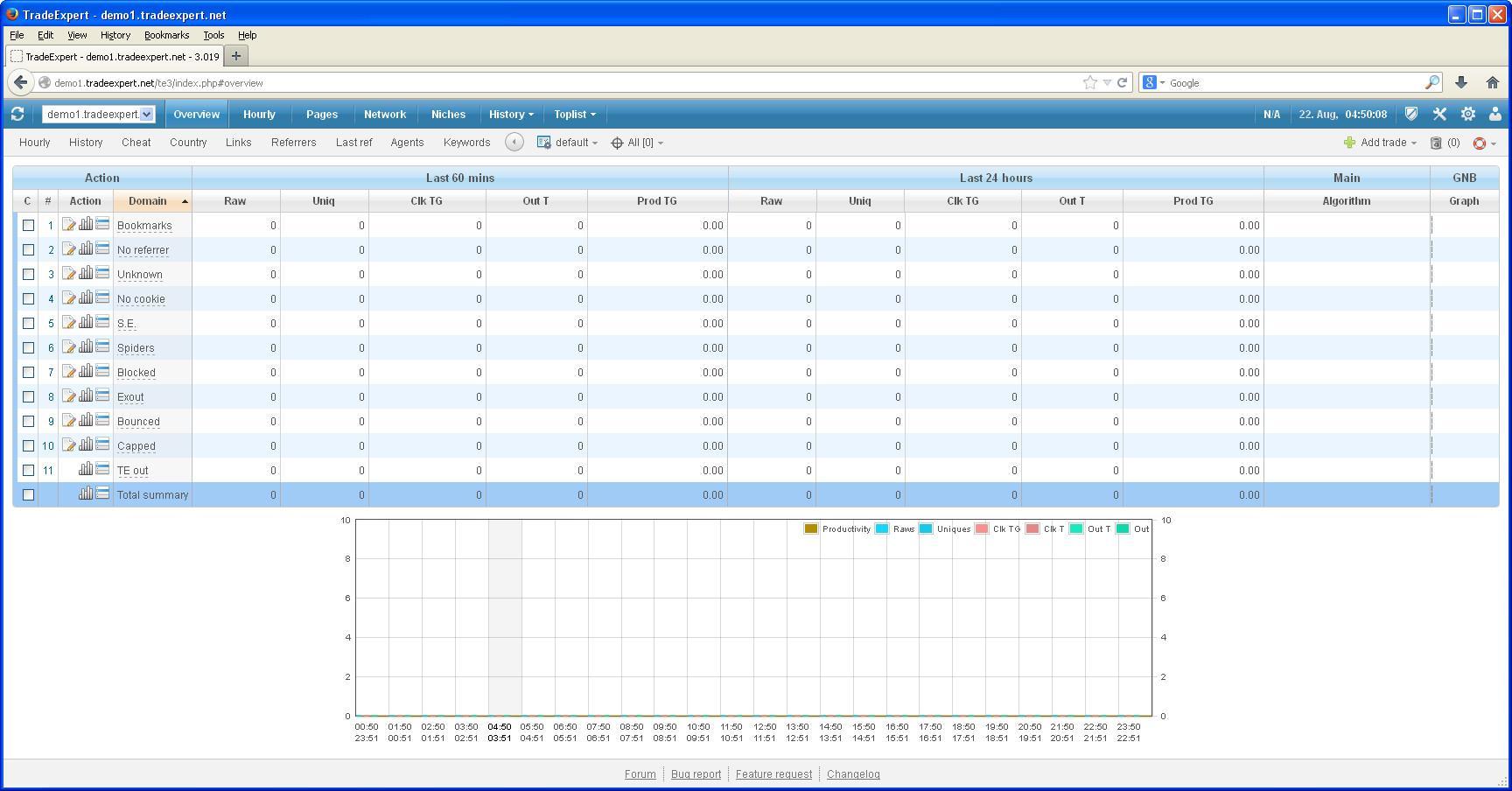Click the browser reload button
The height and width of the screenshot is (791, 1512).
tap(1122, 82)
